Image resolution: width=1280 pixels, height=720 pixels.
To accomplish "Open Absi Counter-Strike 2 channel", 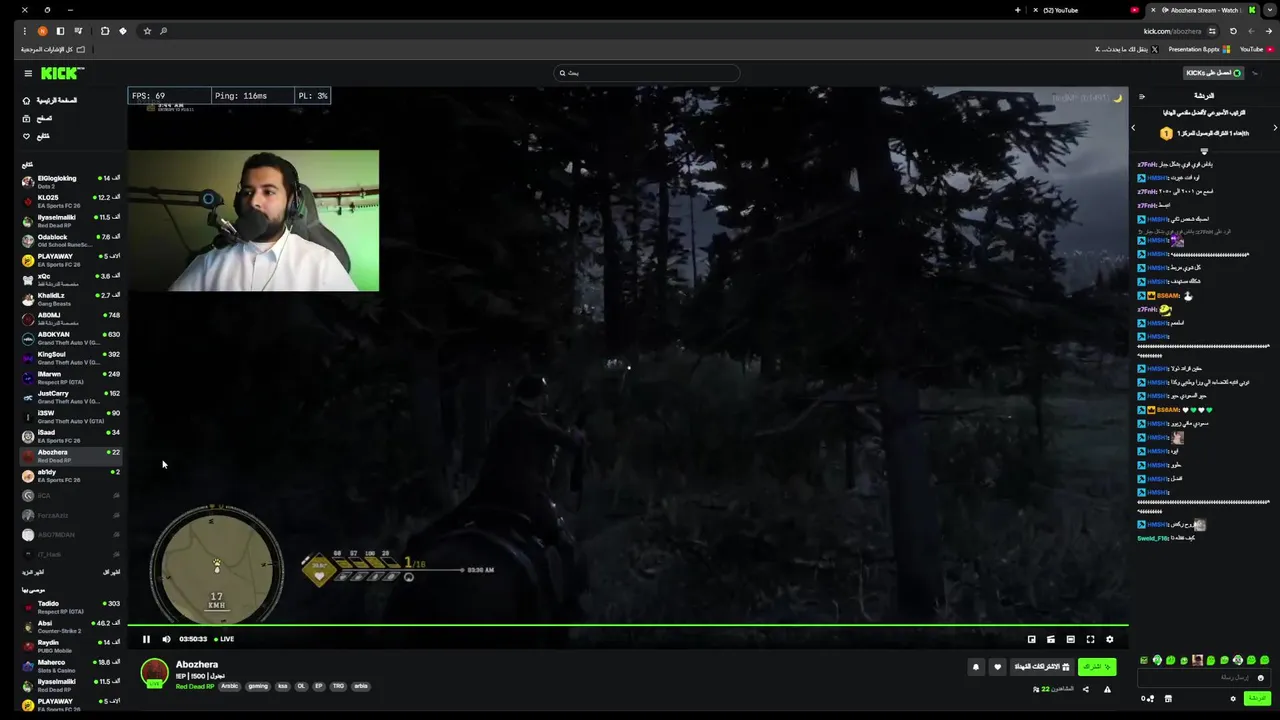I will (x=71, y=626).
